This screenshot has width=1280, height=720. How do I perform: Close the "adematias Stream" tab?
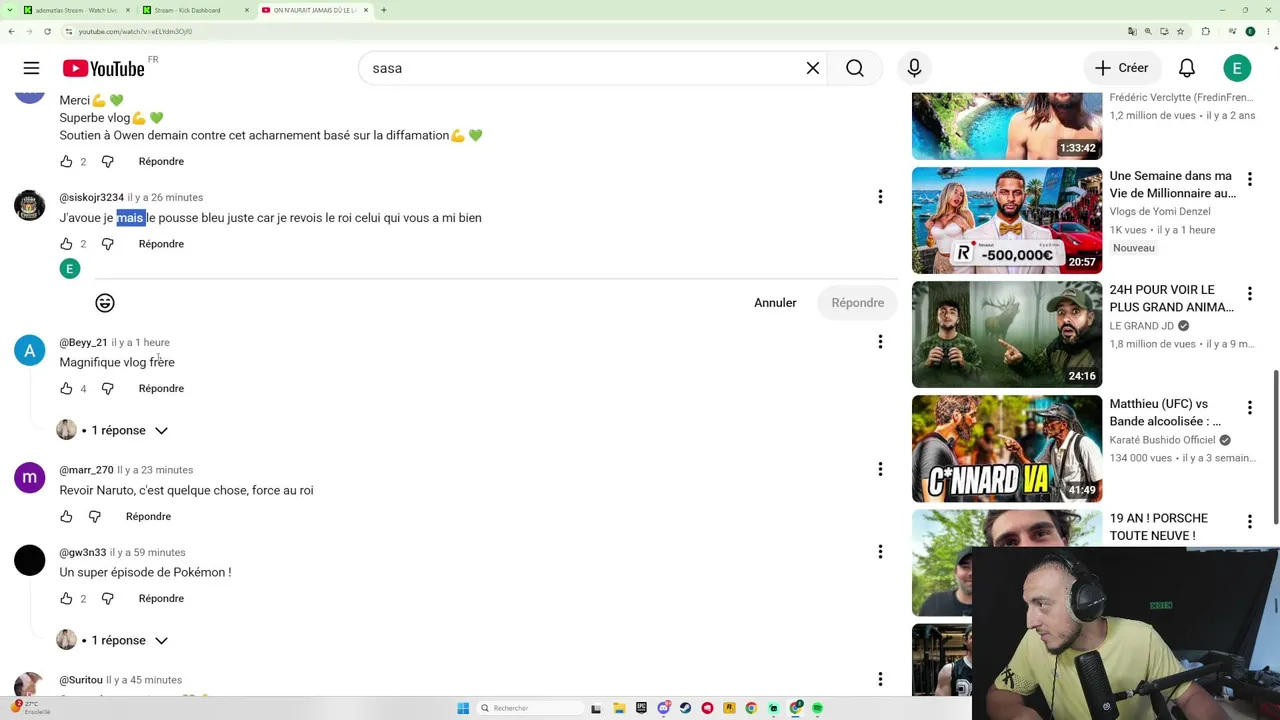tap(128, 10)
